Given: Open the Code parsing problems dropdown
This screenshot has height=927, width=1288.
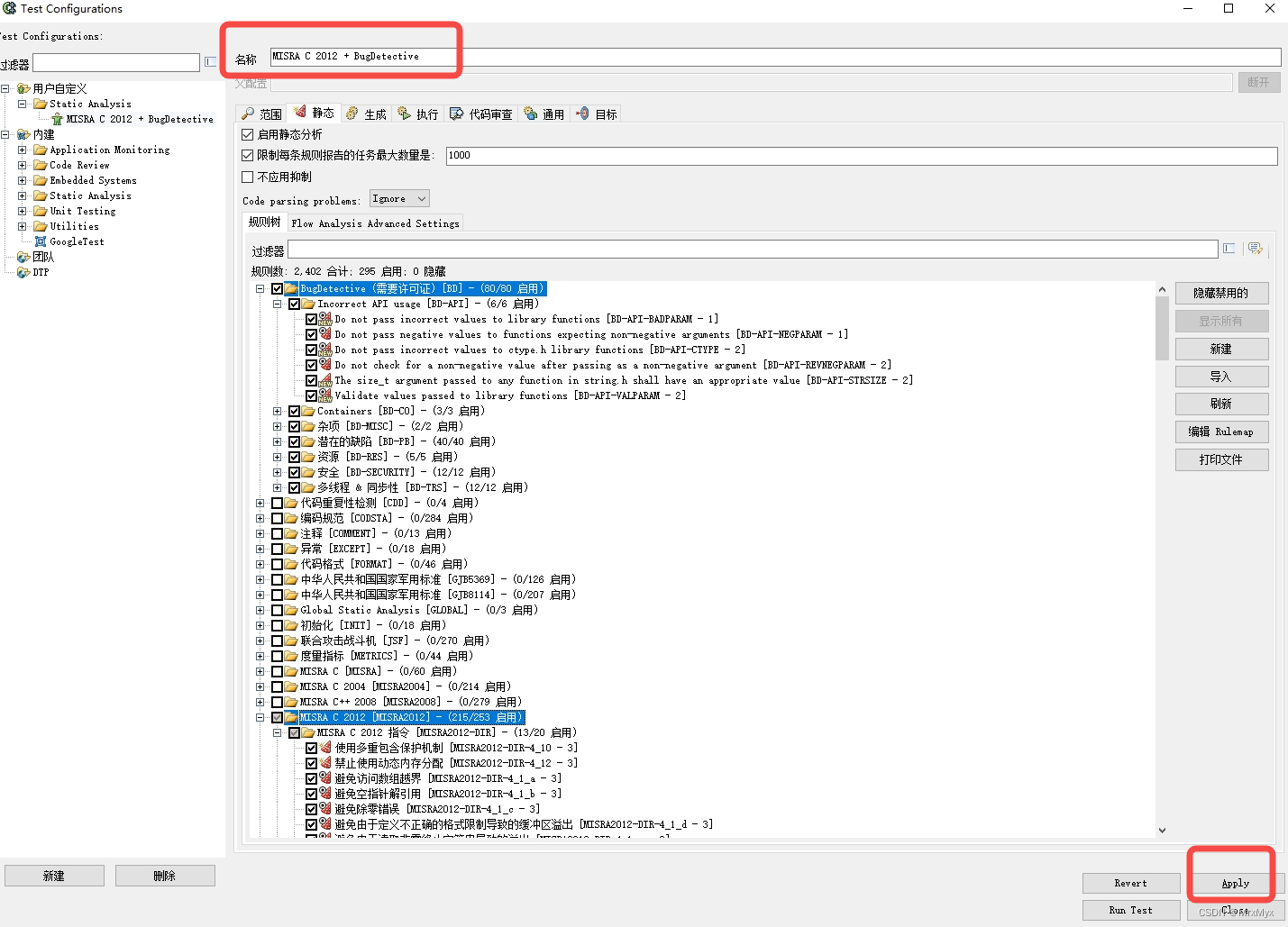Looking at the screenshot, I should coord(399,198).
